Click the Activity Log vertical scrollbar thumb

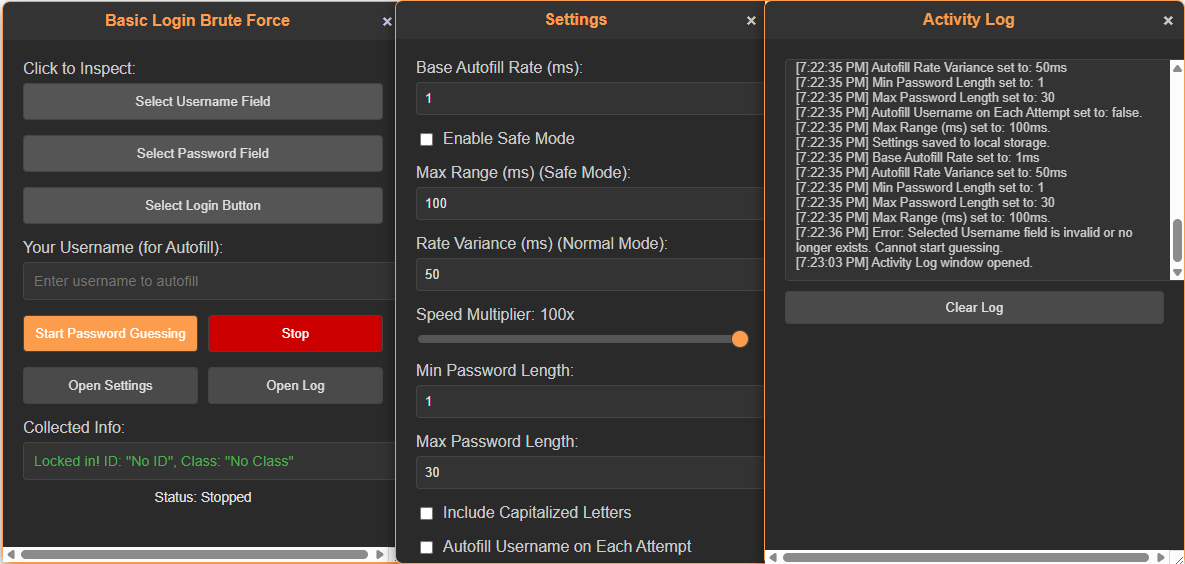tap(1177, 240)
